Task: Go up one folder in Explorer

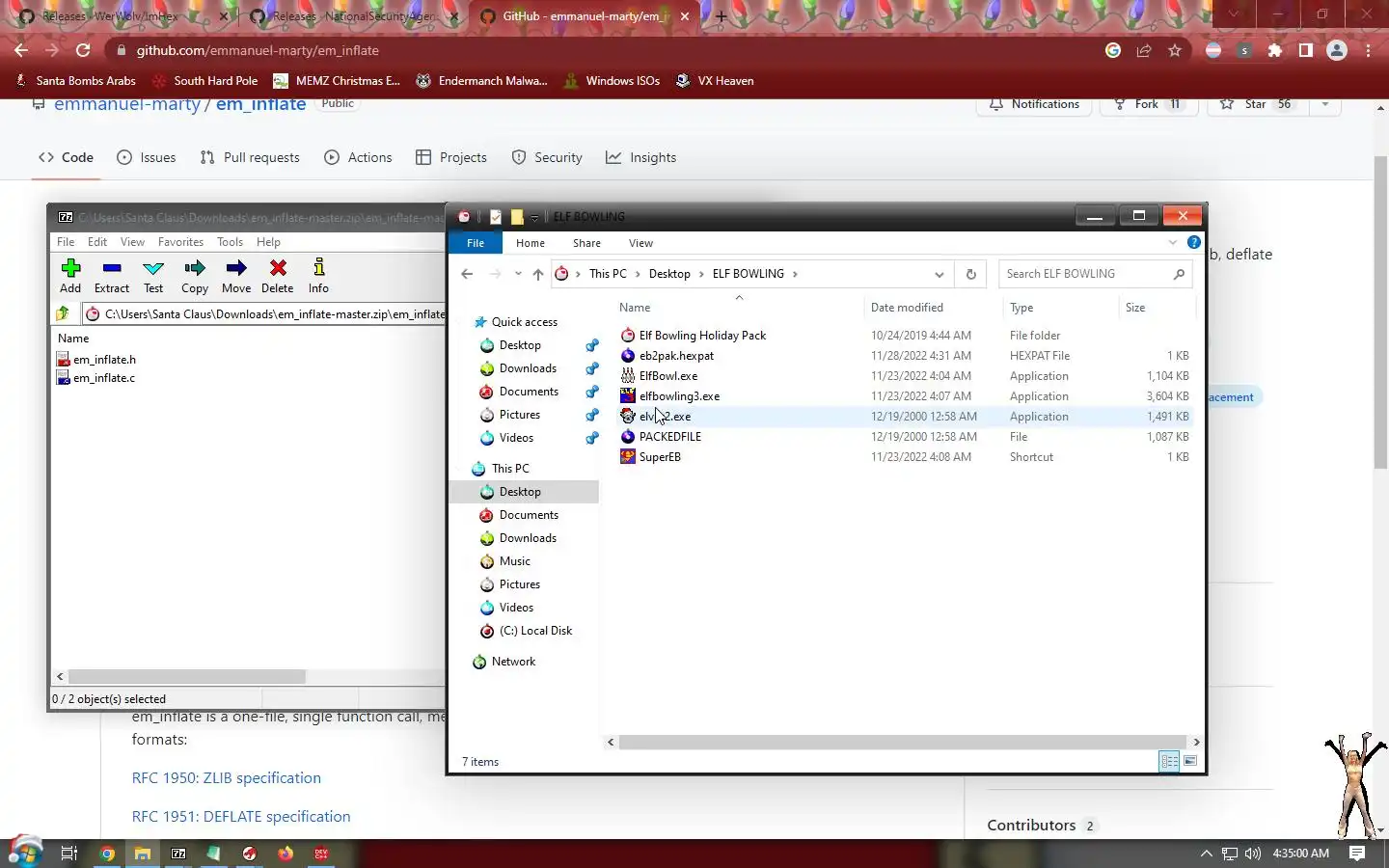Action: (538, 274)
